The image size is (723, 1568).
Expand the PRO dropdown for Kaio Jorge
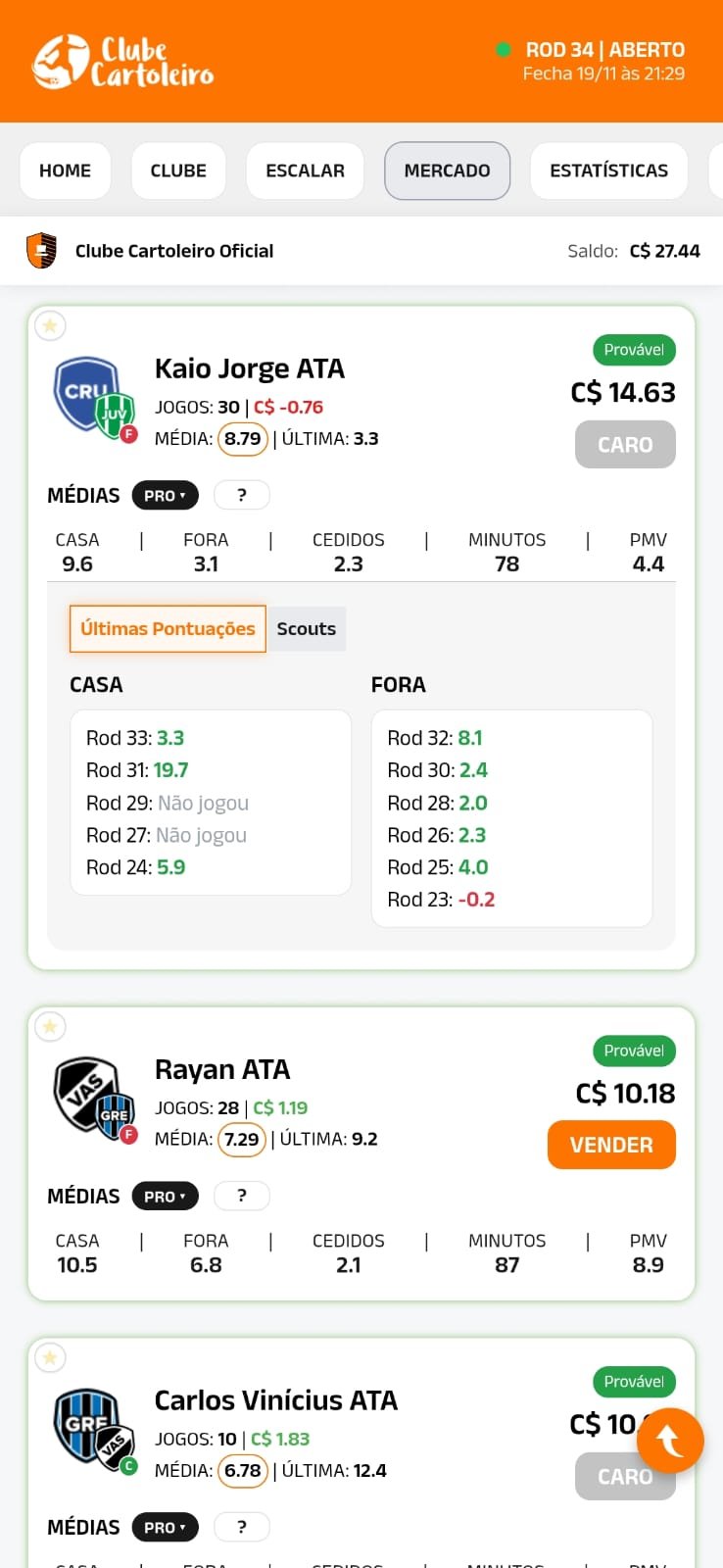click(165, 496)
